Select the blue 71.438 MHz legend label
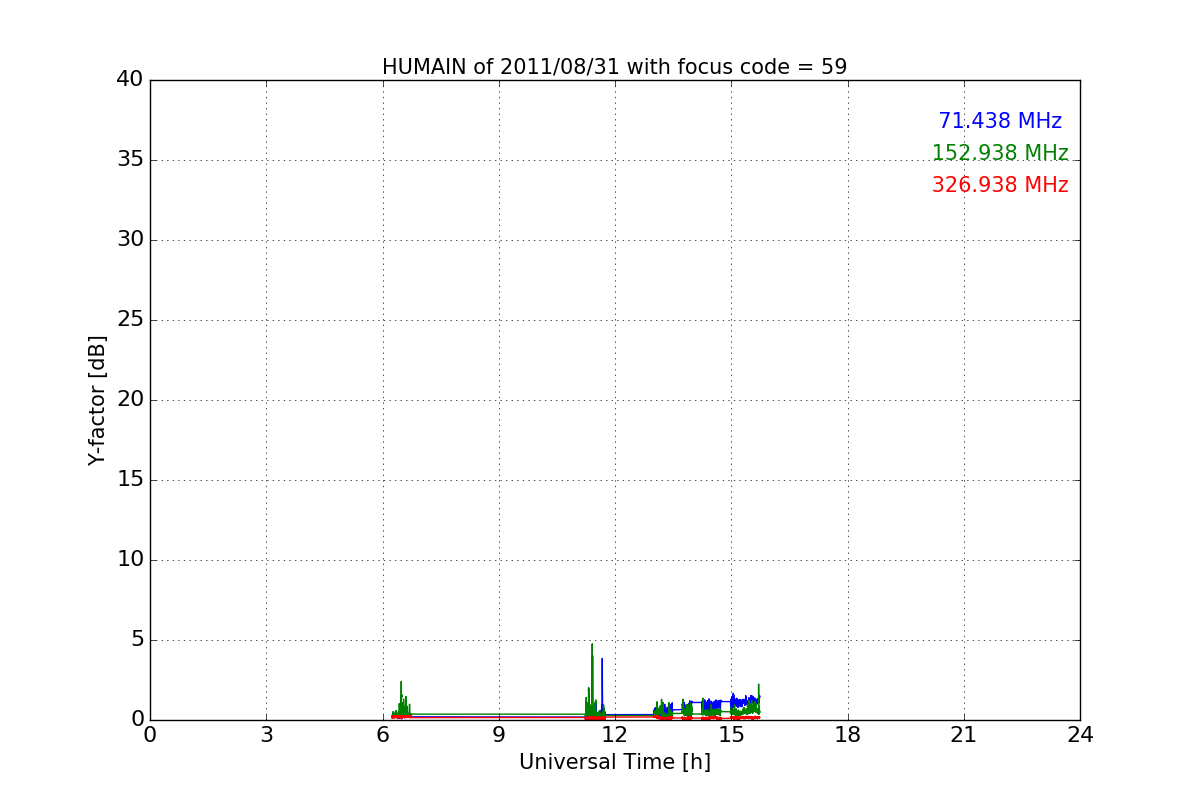1200x800 pixels. click(x=1000, y=121)
